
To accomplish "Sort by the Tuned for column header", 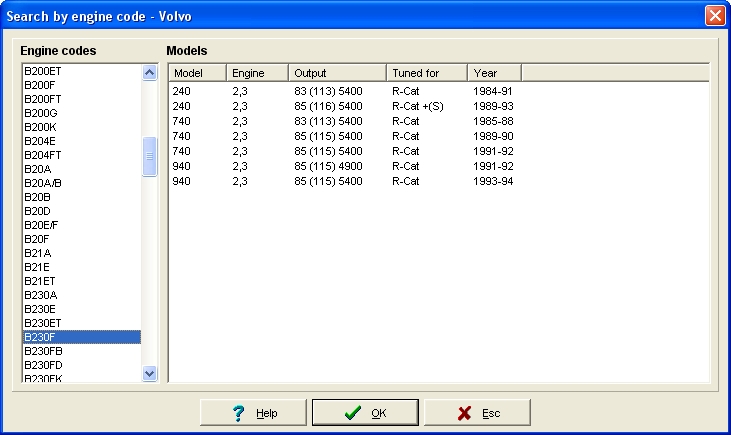I will (x=427, y=73).
